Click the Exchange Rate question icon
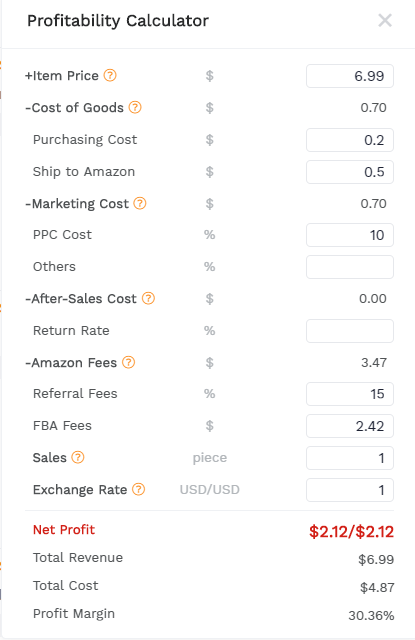415x640 pixels. pos(139,489)
